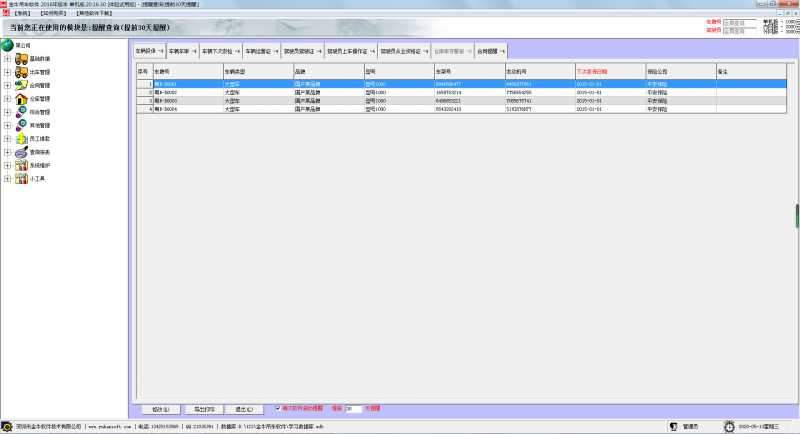Switch to the 车辆年审 tab
Image resolution: width=800 pixels, height=434 pixels.
pos(181,49)
